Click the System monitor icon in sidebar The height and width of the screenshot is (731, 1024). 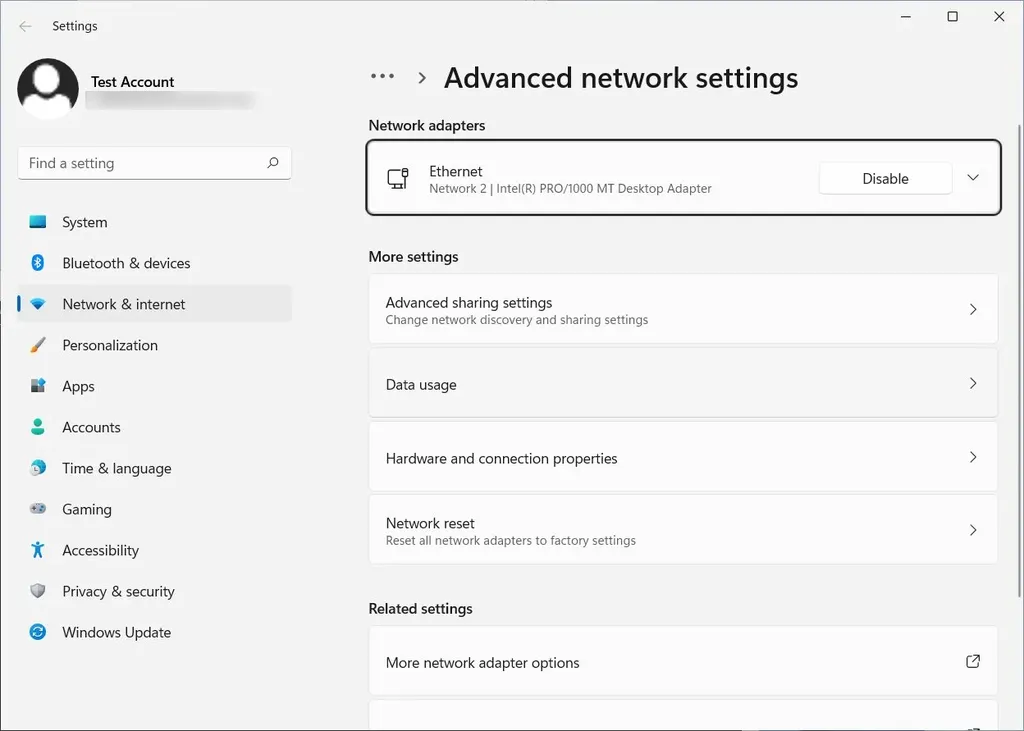[38, 222]
